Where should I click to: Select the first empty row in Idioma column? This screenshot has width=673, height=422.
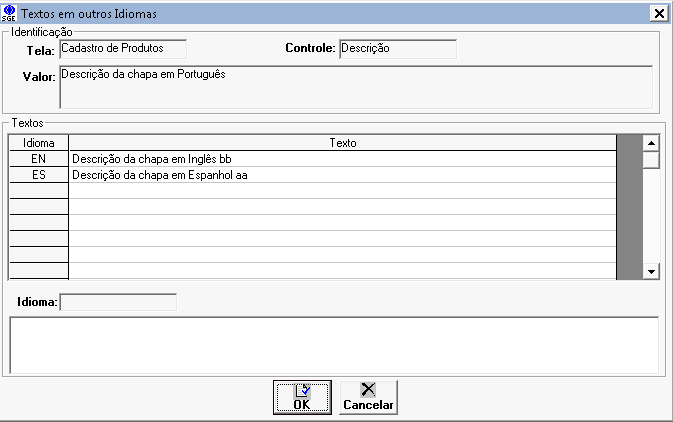coord(39,191)
